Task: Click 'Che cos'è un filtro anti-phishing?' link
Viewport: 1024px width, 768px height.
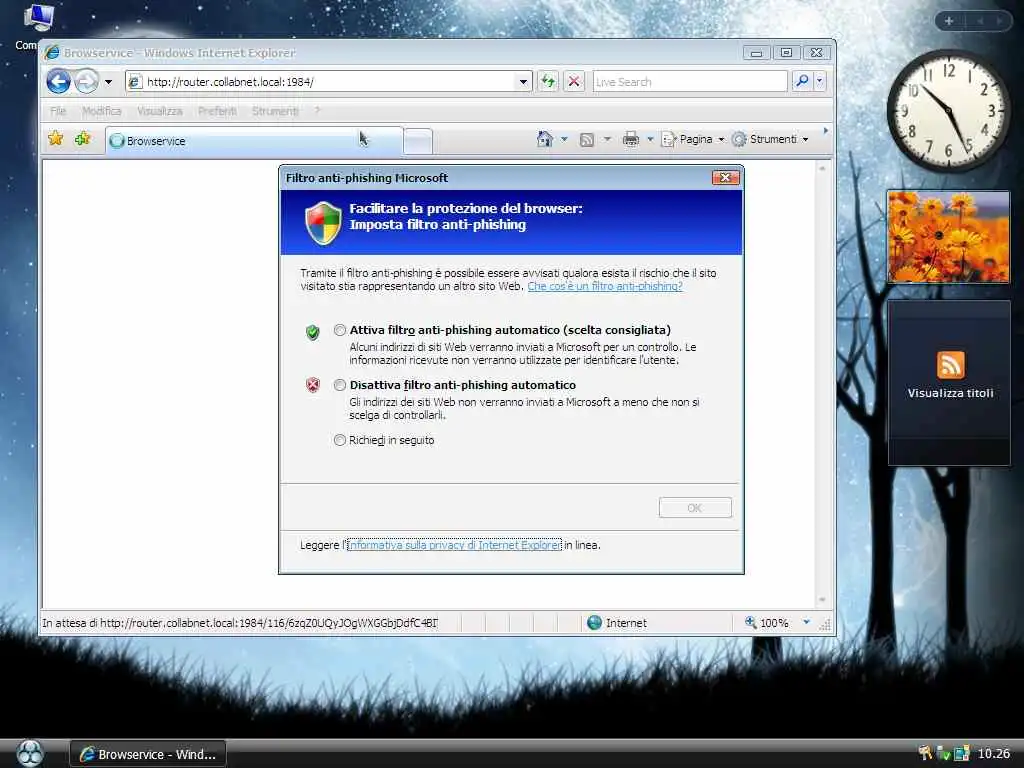Action: click(x=605, y=286)
